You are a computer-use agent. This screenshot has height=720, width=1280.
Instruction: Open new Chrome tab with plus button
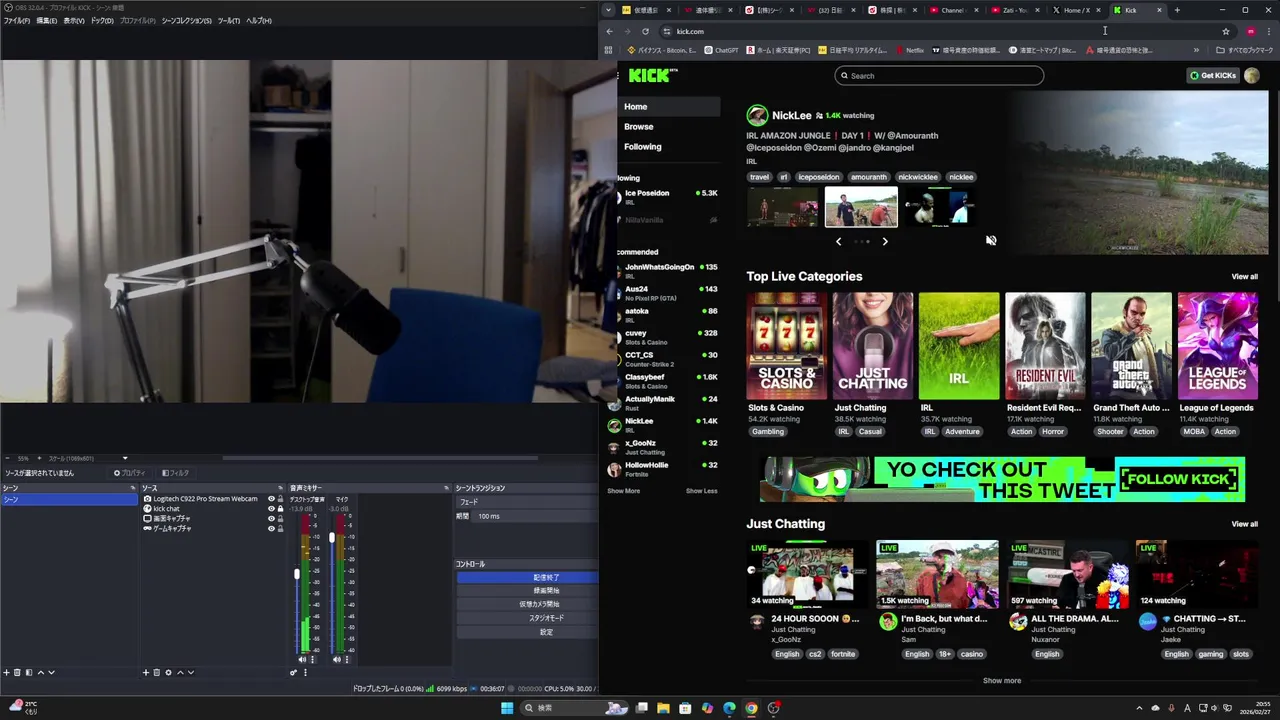click(x=1177, y=10)
